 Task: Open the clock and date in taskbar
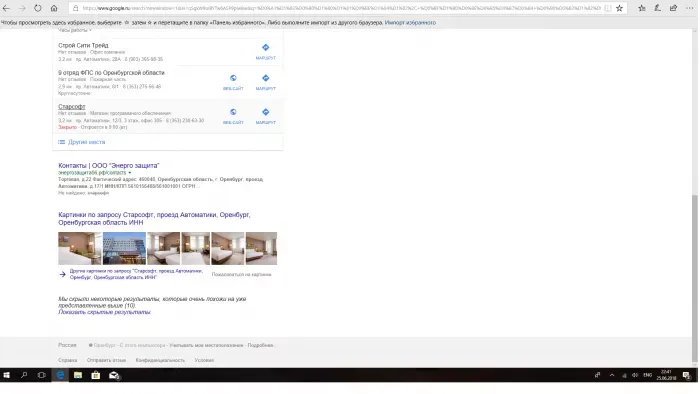666,375
